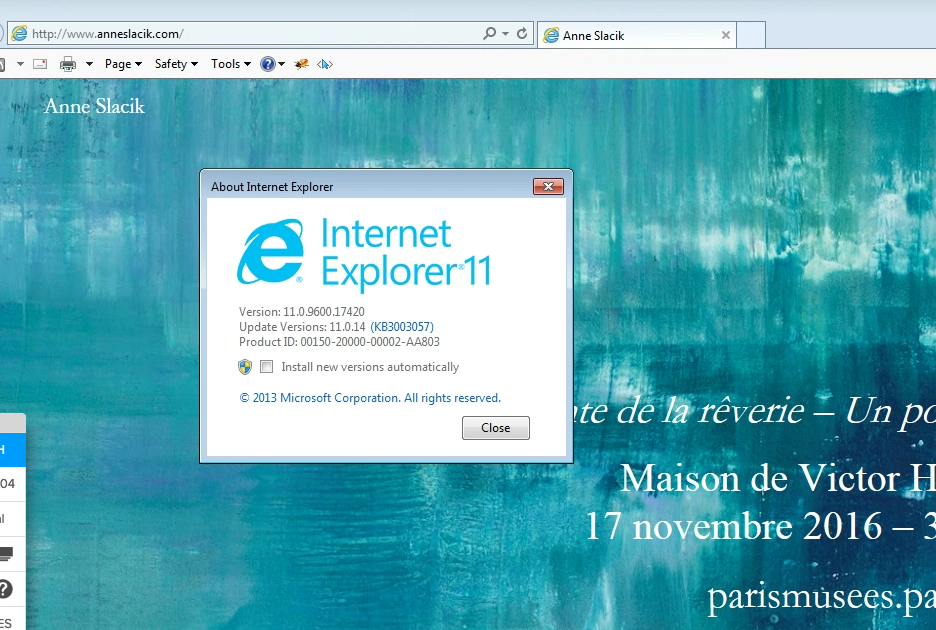Click the printer icon in command bar
Screen dimensions: 936x630
click(68, 64)
